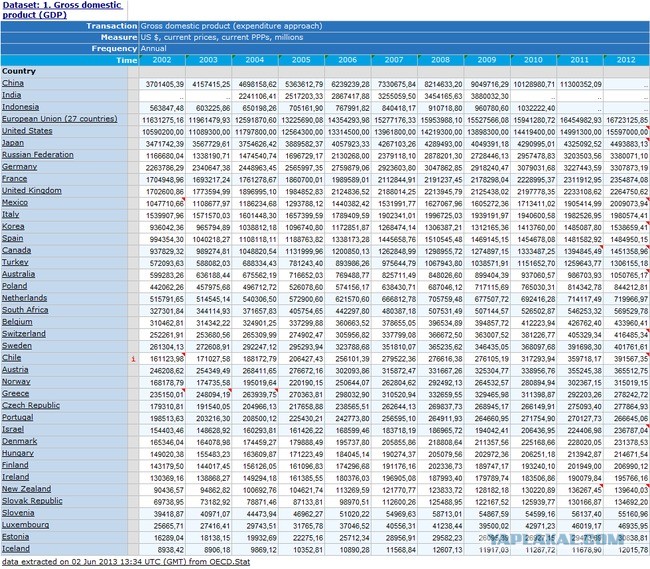The width and height of the screenshot is (650, 569).
Task: Open the Slovak Republic link
Action: coord(32,500)
